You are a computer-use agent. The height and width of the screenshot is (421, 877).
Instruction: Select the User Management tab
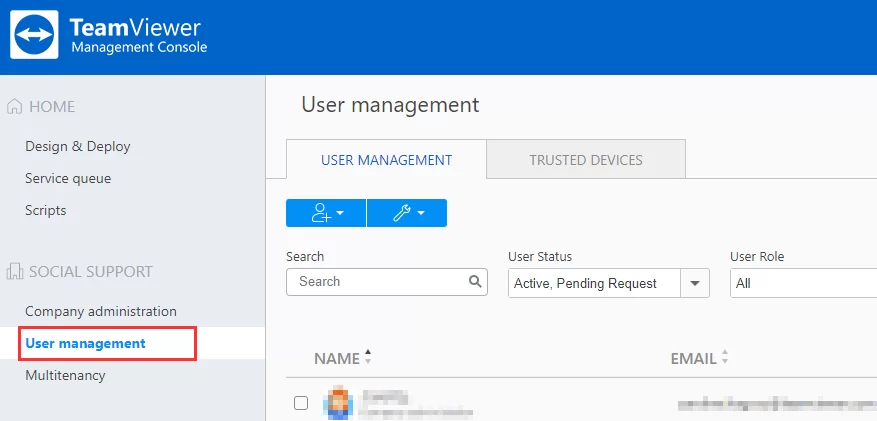pyautogui.click(x=386, y=160)
